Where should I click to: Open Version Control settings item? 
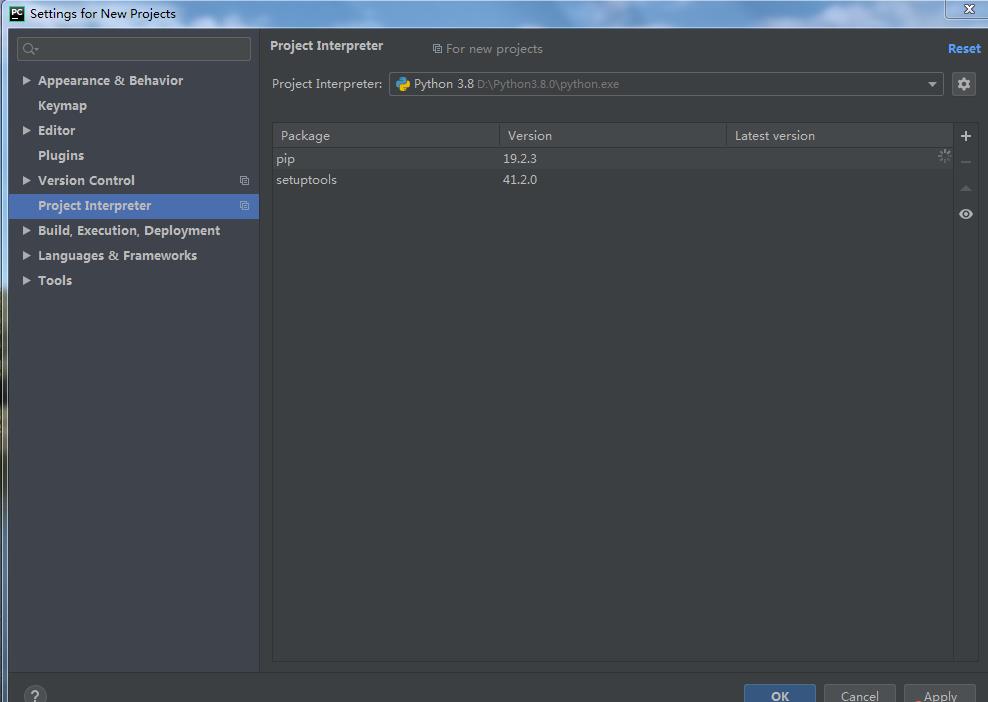86,180
